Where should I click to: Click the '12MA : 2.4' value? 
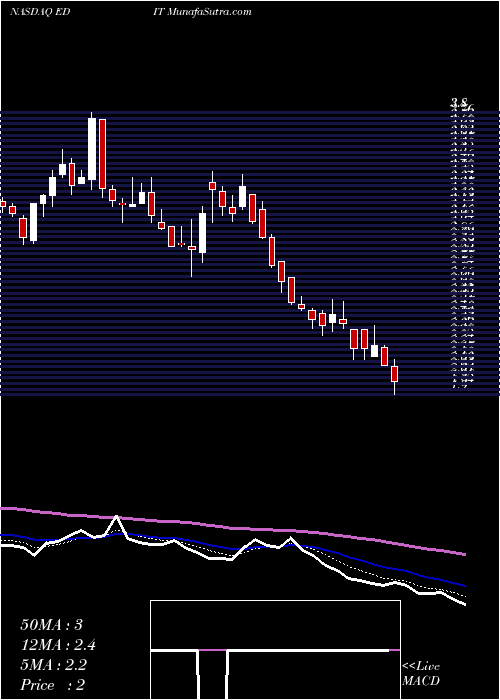point(58,645)
